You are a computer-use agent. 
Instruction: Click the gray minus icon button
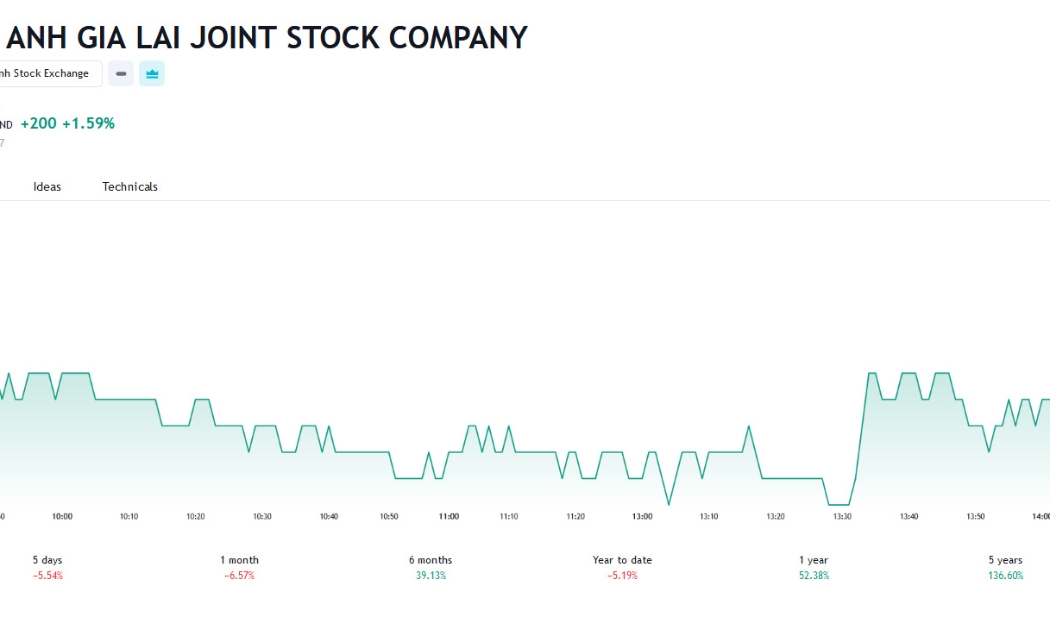coord(121,74)
